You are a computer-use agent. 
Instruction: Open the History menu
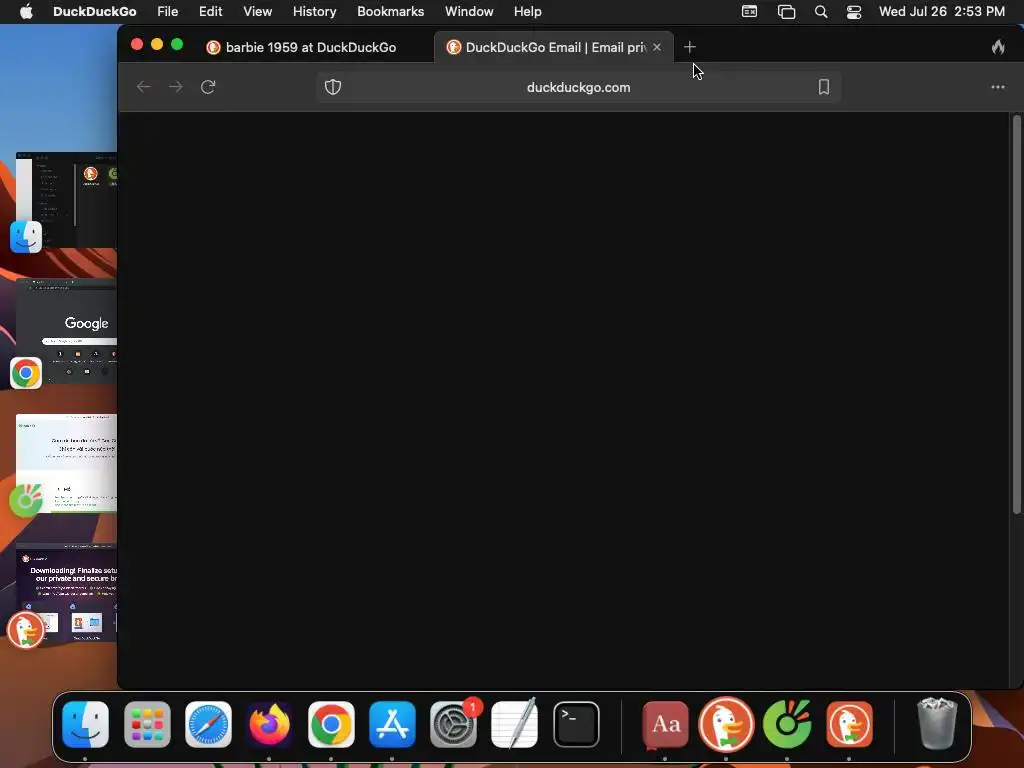pos(314,11)
